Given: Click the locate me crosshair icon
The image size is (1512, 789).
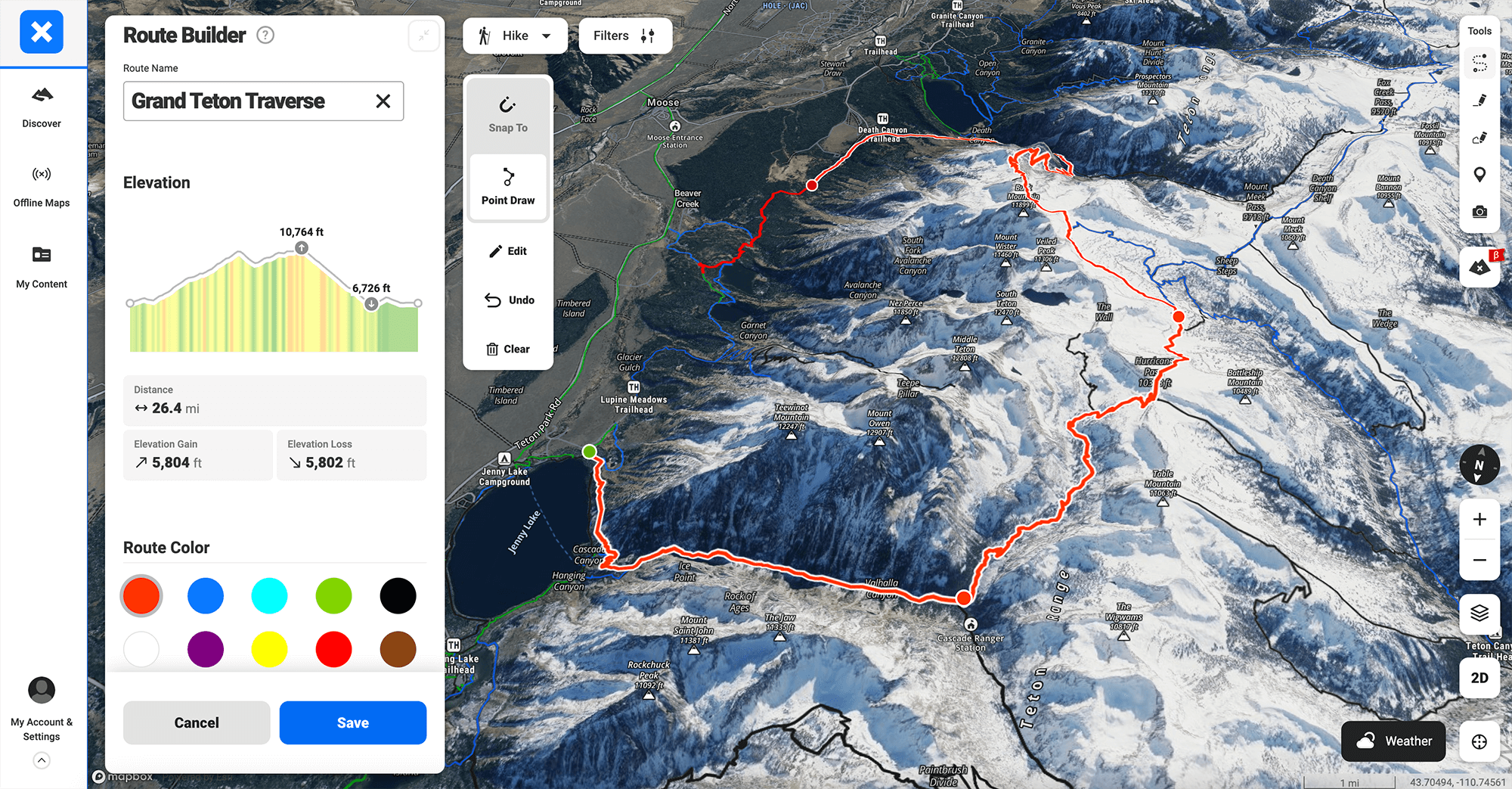Looking at the screenshot, I should [x=1479, y=741].
